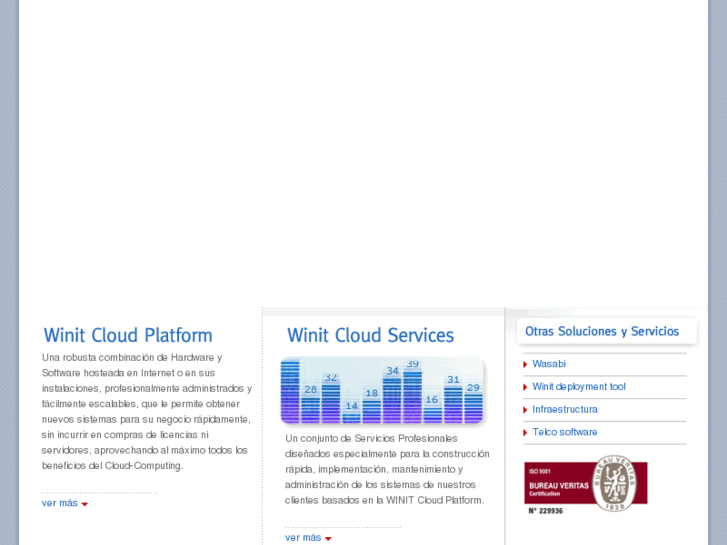Open the Telco software link

click(x=565, y=432)
